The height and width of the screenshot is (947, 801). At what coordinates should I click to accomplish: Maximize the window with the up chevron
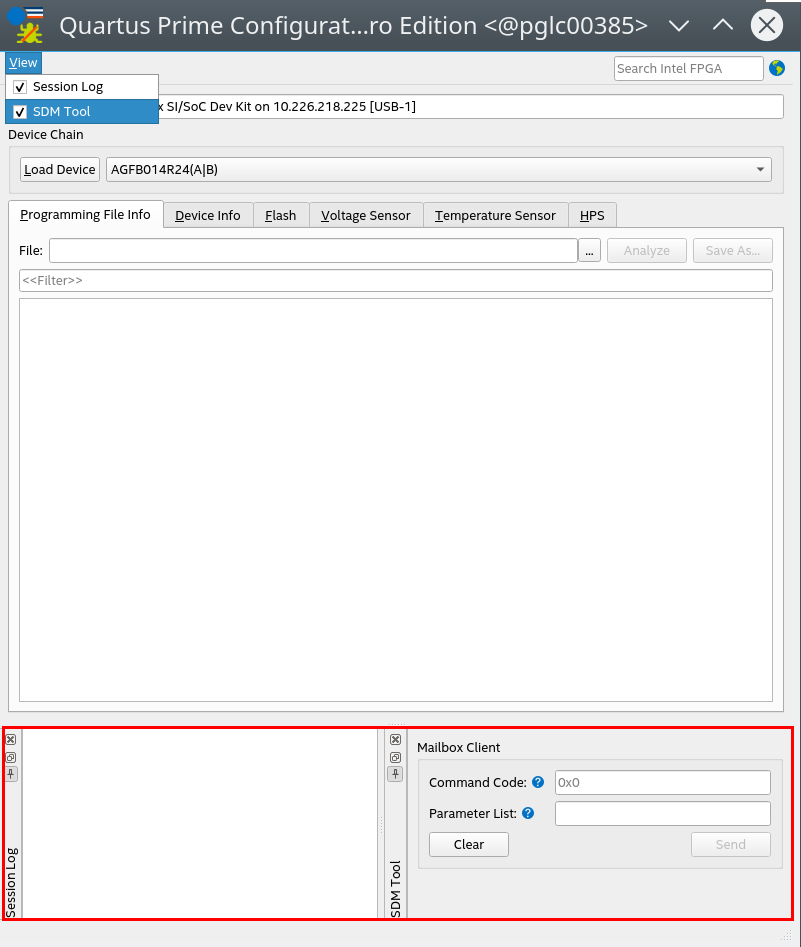point(723,25)
